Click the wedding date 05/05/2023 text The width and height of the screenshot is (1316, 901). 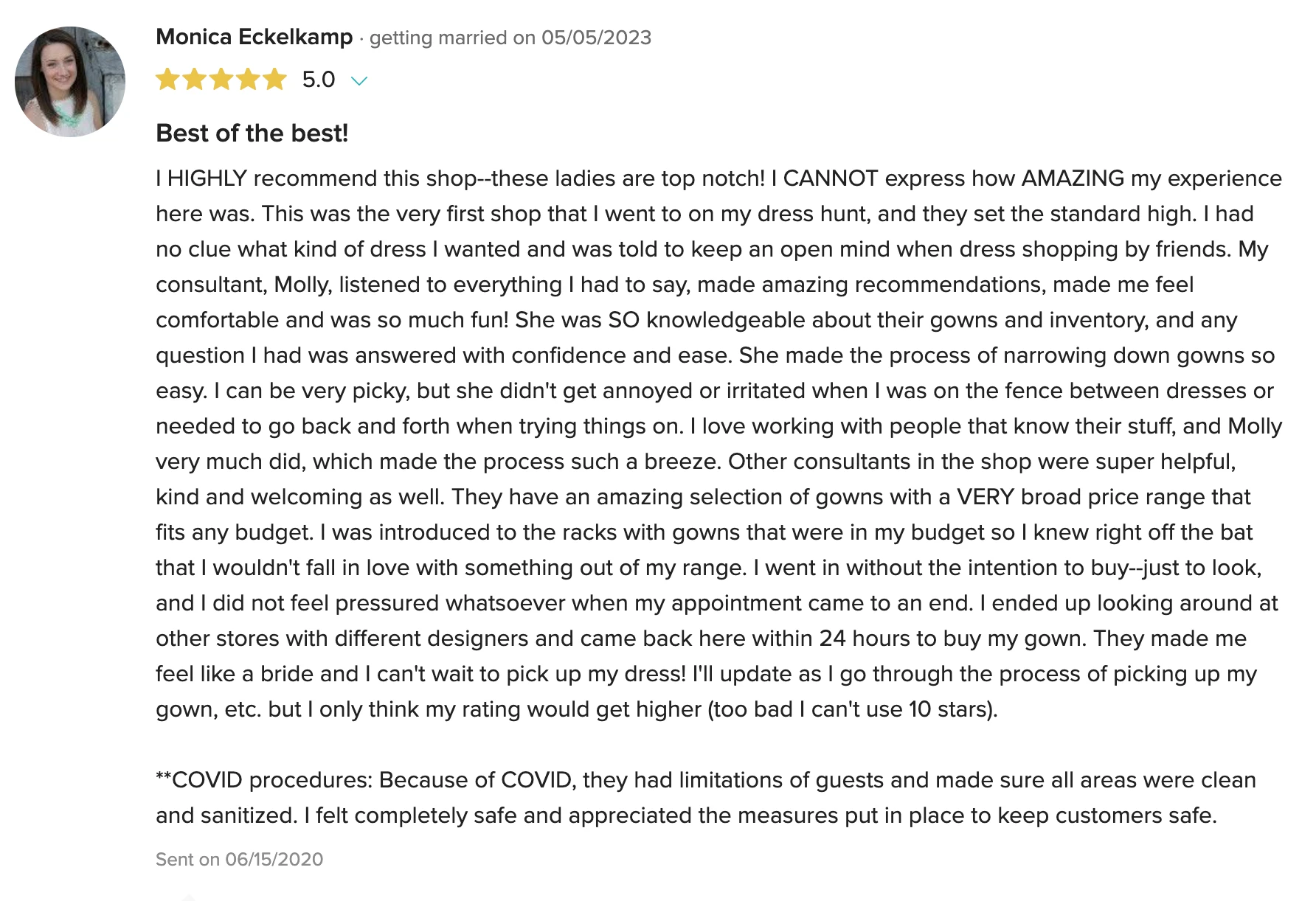[x=596, y=38]
